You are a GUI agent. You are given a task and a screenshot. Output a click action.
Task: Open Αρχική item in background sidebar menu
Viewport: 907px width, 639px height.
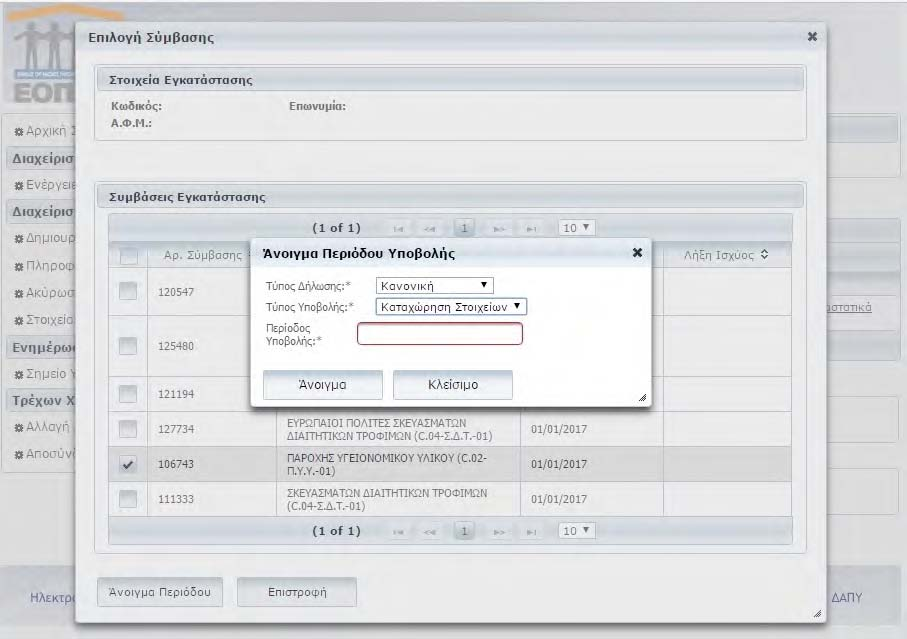coord(45,131)
